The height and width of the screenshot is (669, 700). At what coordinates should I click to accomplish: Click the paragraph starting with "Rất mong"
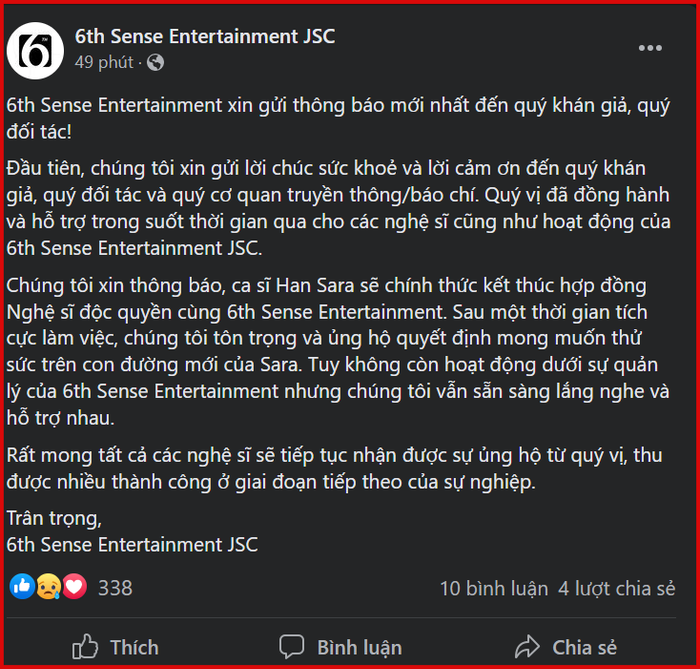(330, 471)
